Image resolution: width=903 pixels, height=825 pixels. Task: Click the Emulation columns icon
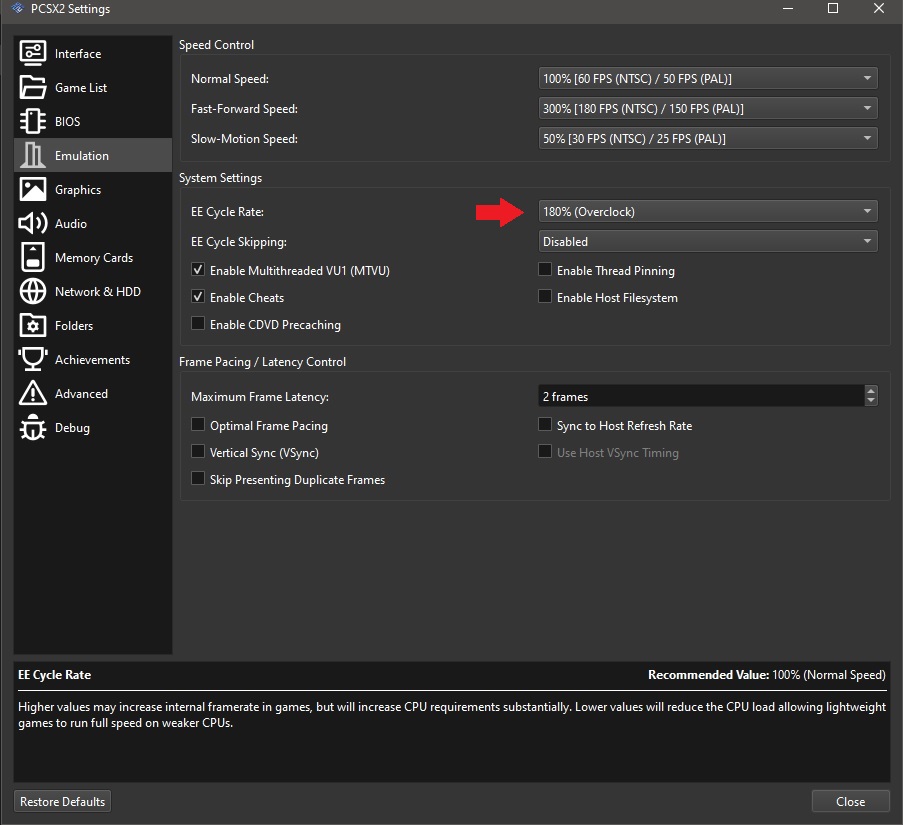coord(33,155)
